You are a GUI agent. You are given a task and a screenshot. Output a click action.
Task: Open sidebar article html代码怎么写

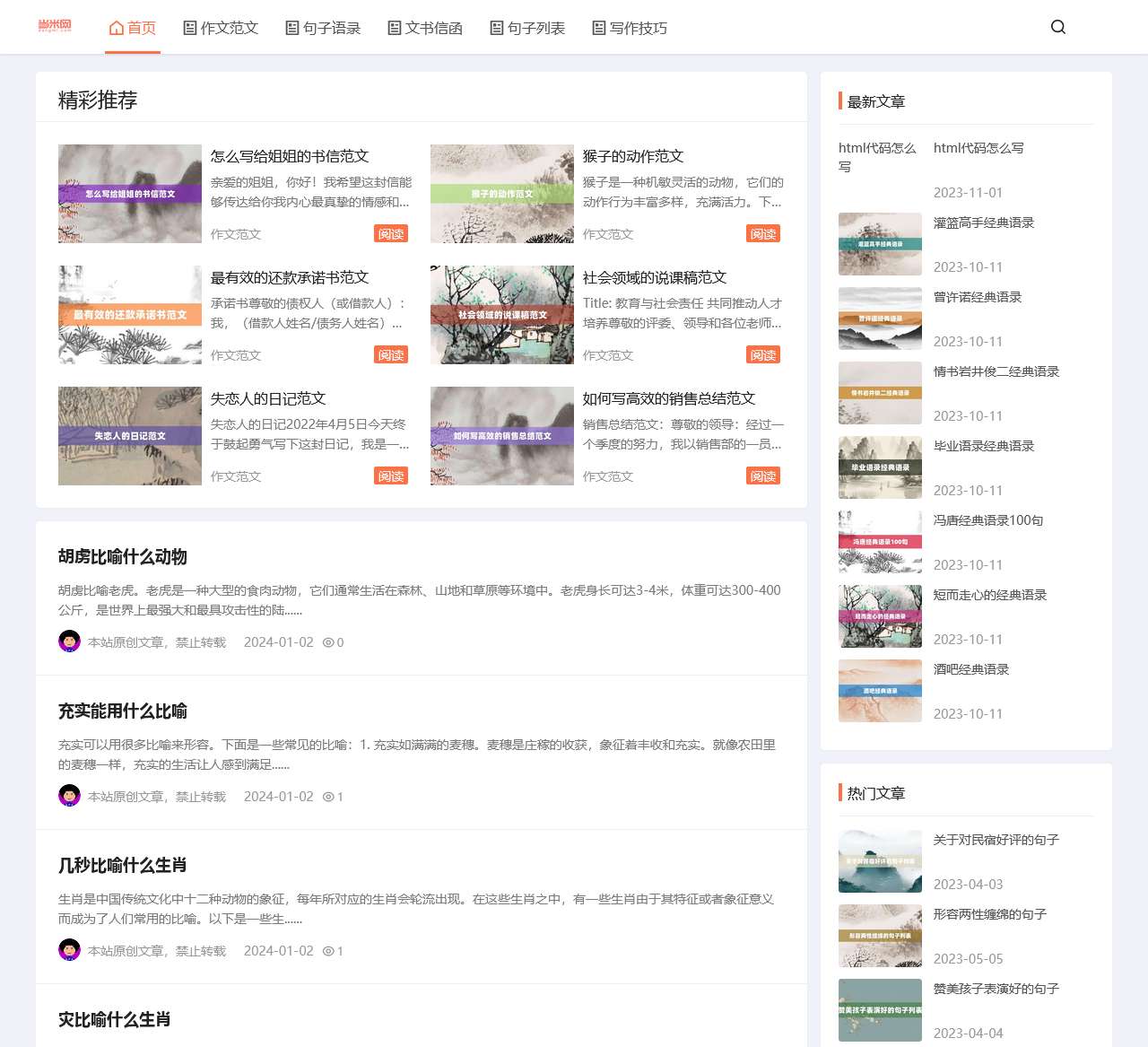tap(978, 148)
